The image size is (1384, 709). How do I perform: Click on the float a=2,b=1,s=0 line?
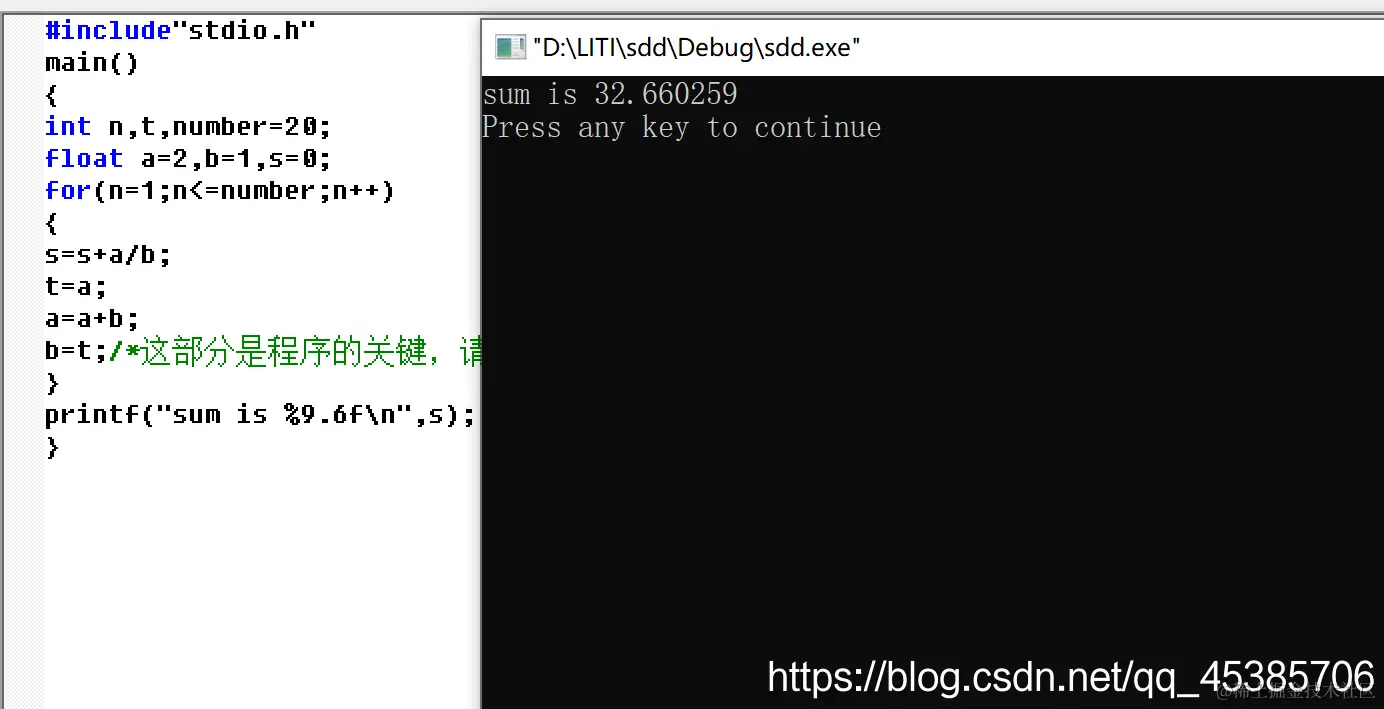pos(188,159)
